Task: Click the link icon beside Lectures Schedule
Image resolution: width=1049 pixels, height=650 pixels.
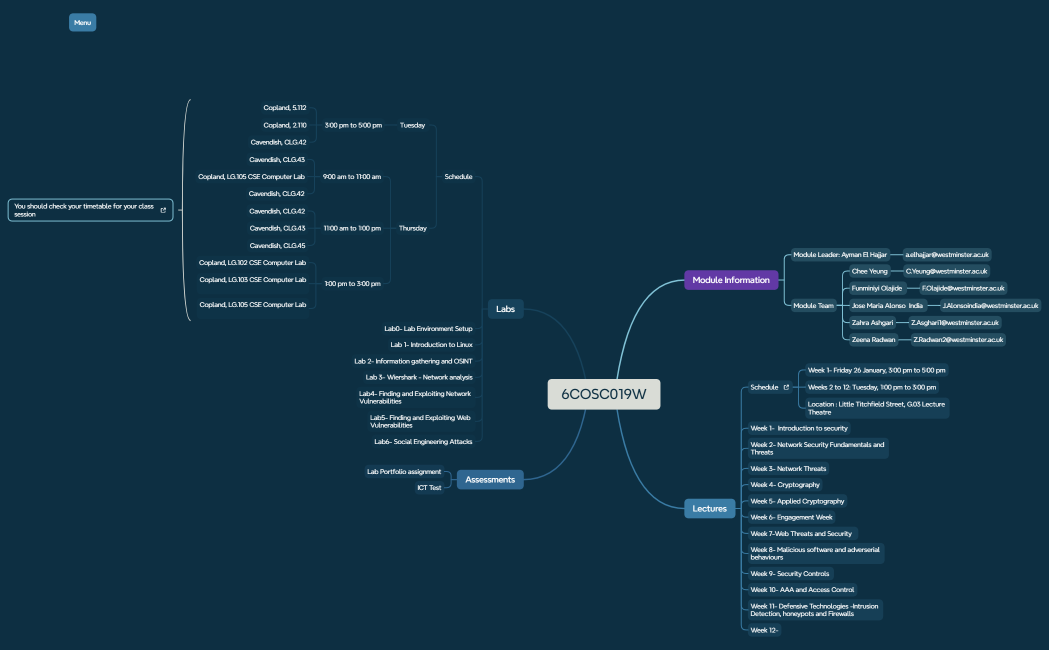Action: [786, 387]
